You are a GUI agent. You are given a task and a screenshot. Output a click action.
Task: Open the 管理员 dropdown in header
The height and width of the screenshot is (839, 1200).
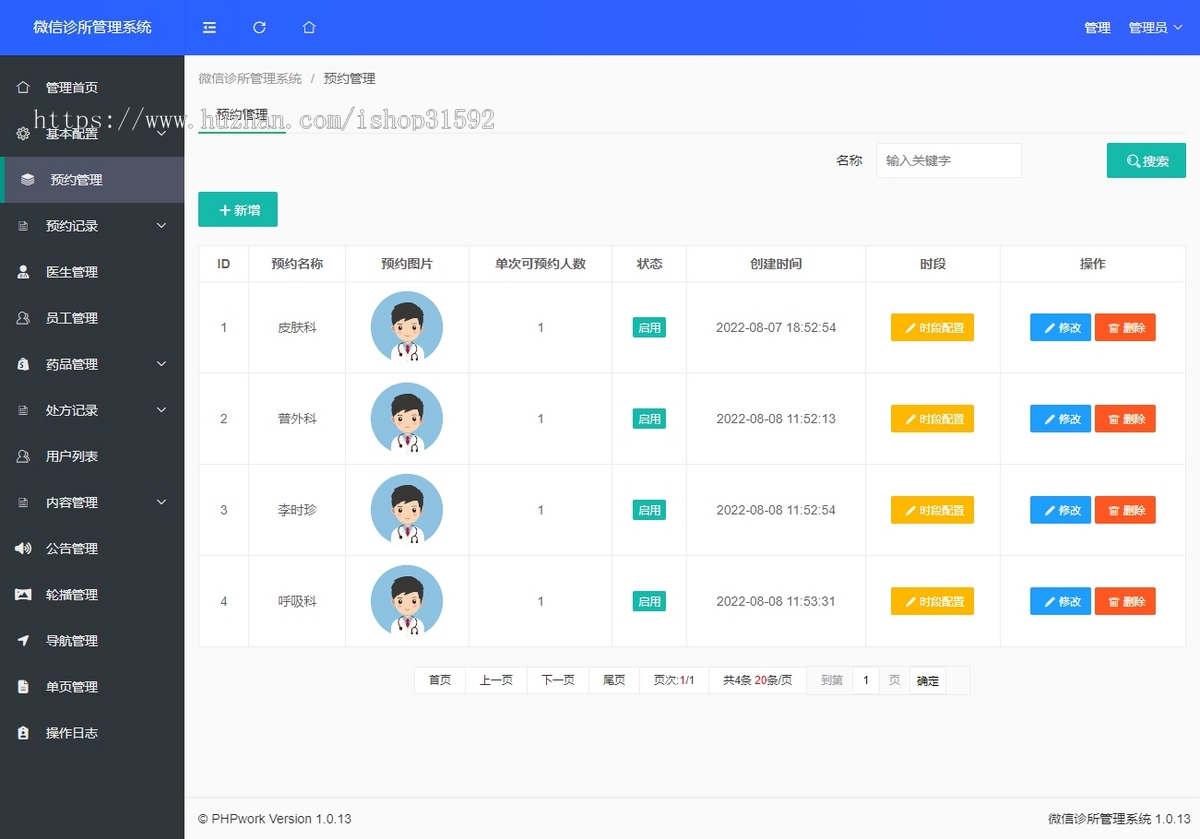coord(1156,28)
